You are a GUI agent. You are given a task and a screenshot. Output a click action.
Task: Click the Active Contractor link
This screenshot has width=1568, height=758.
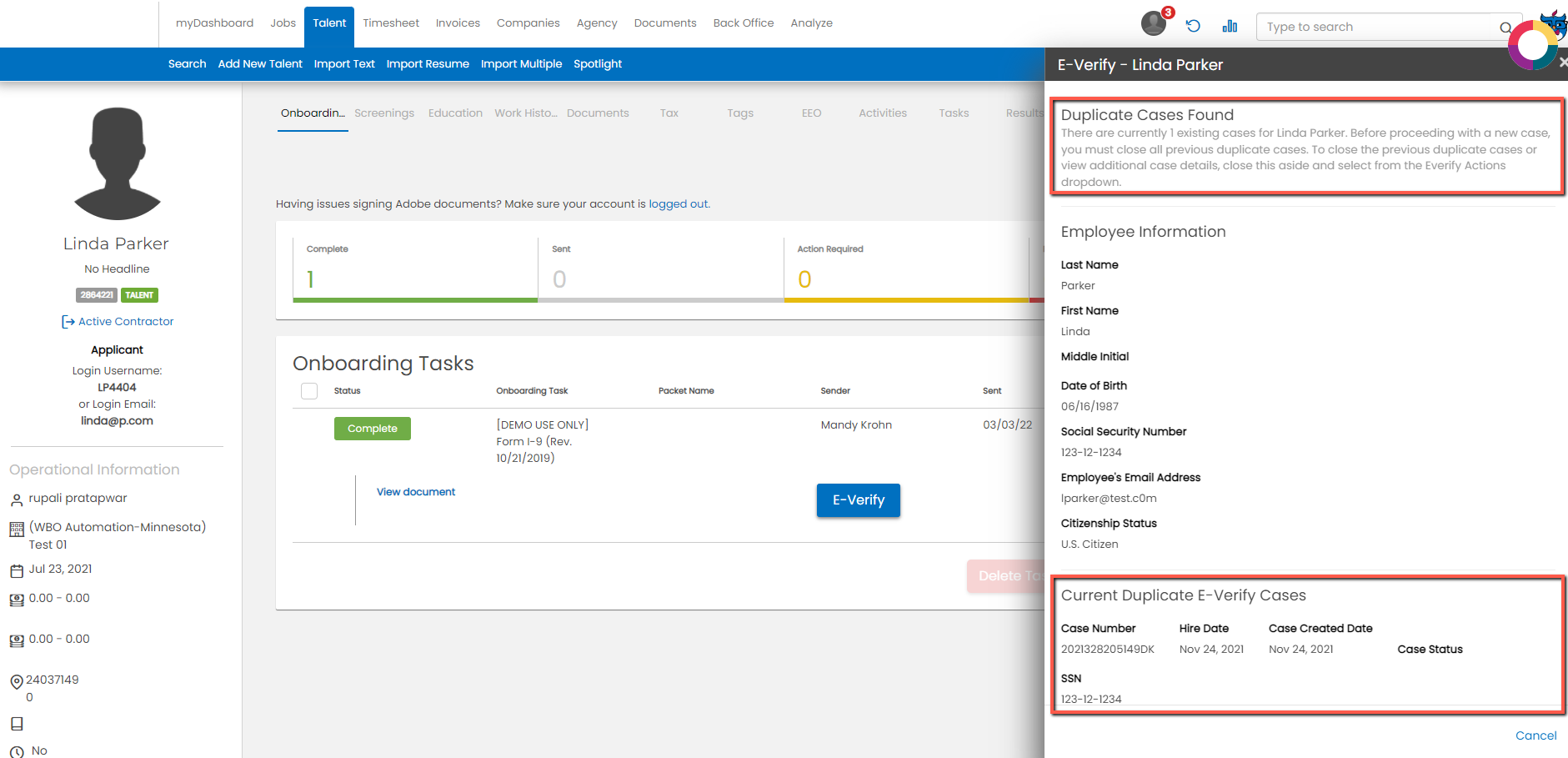(x=126, y=322)
